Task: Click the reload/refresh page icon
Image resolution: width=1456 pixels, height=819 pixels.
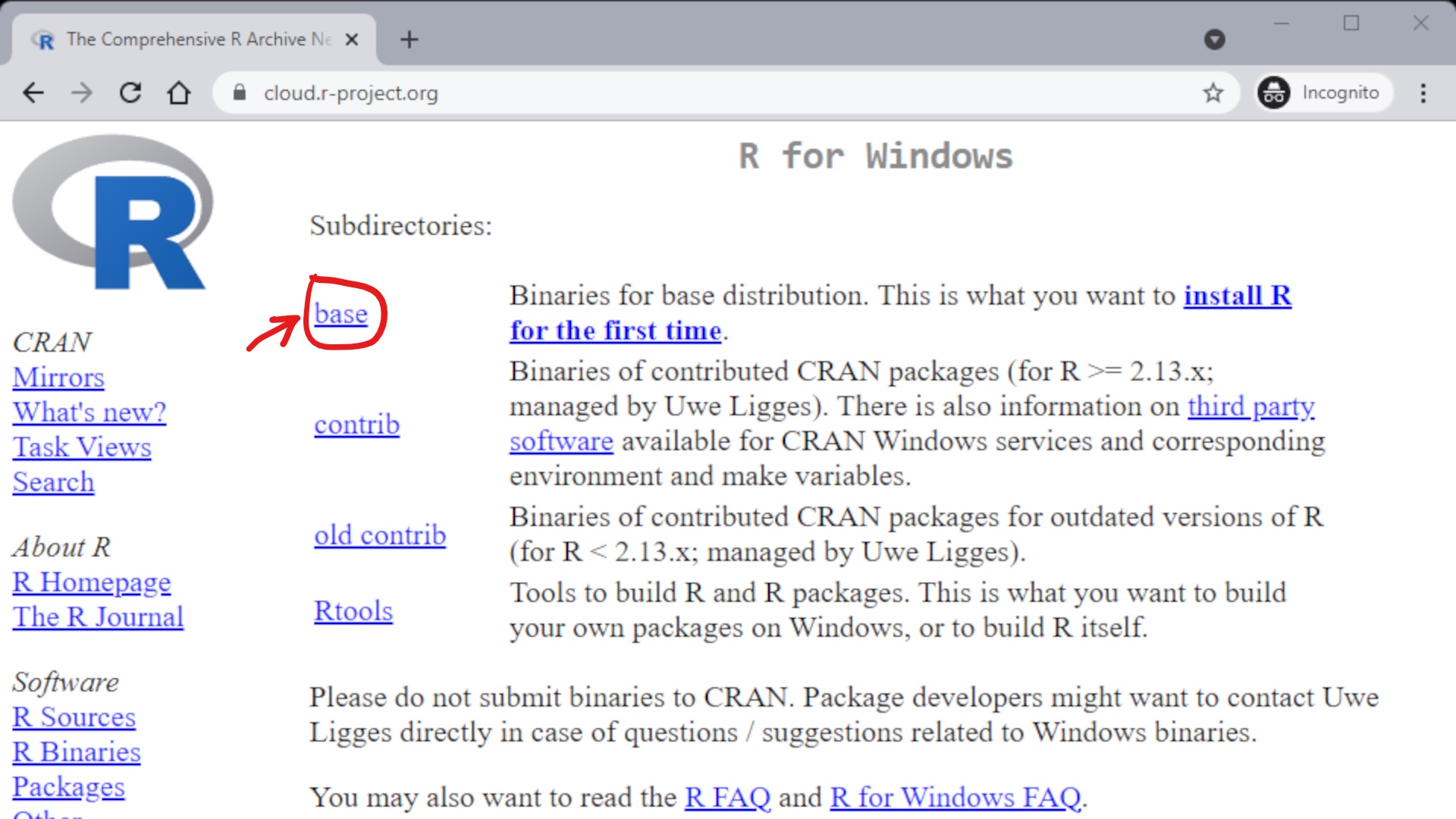Action: coord(130,92)
